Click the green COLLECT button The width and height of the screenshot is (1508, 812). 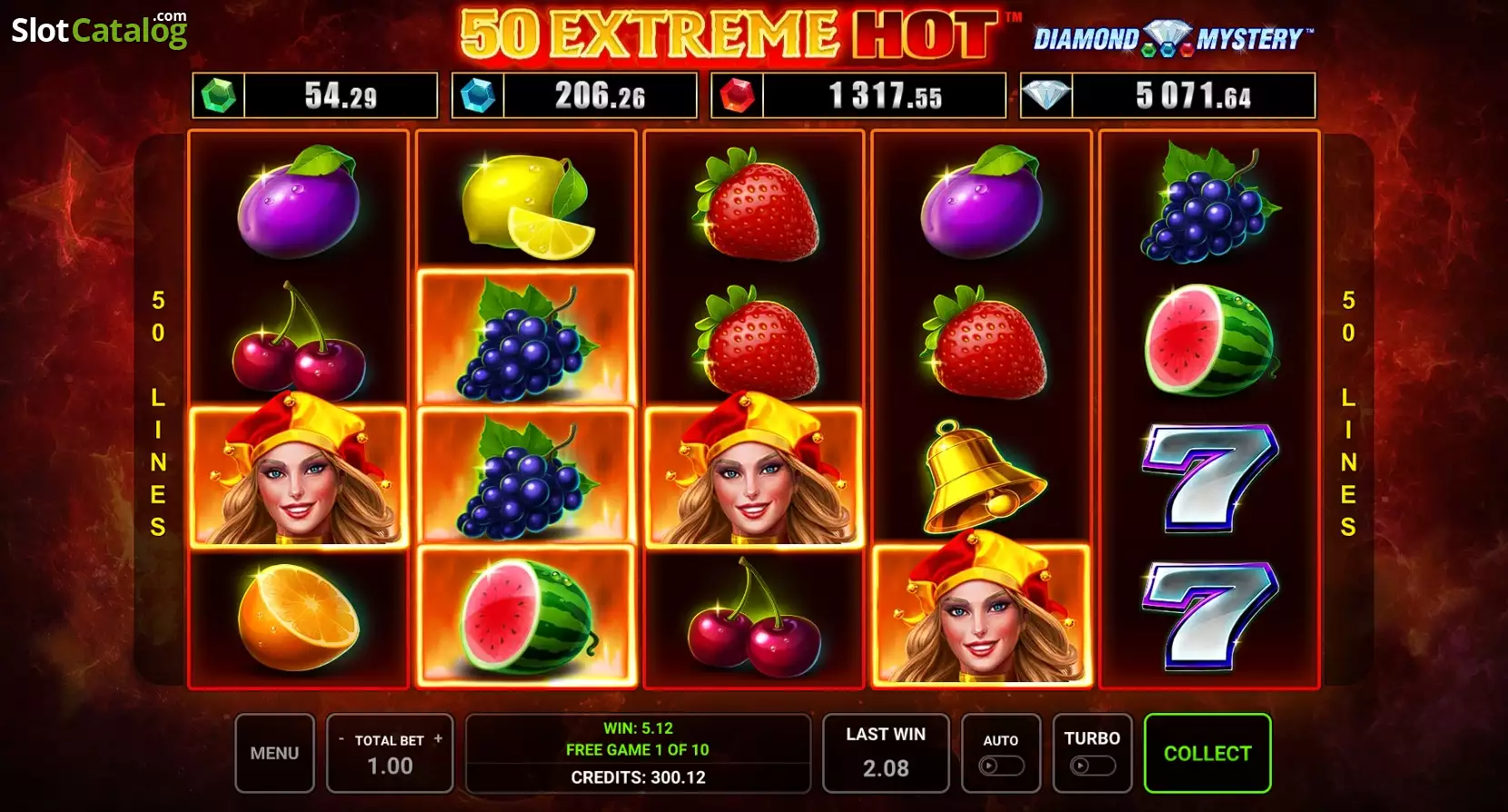[1207, 753]
